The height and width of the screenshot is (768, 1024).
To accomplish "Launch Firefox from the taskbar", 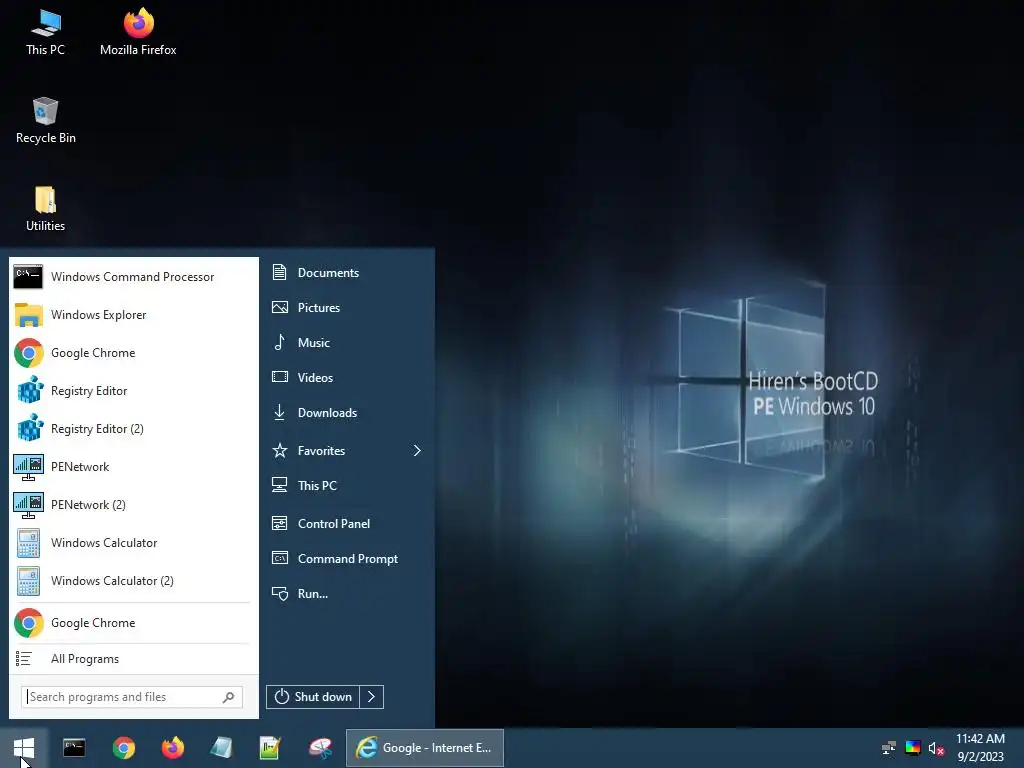I will point(172,748).
